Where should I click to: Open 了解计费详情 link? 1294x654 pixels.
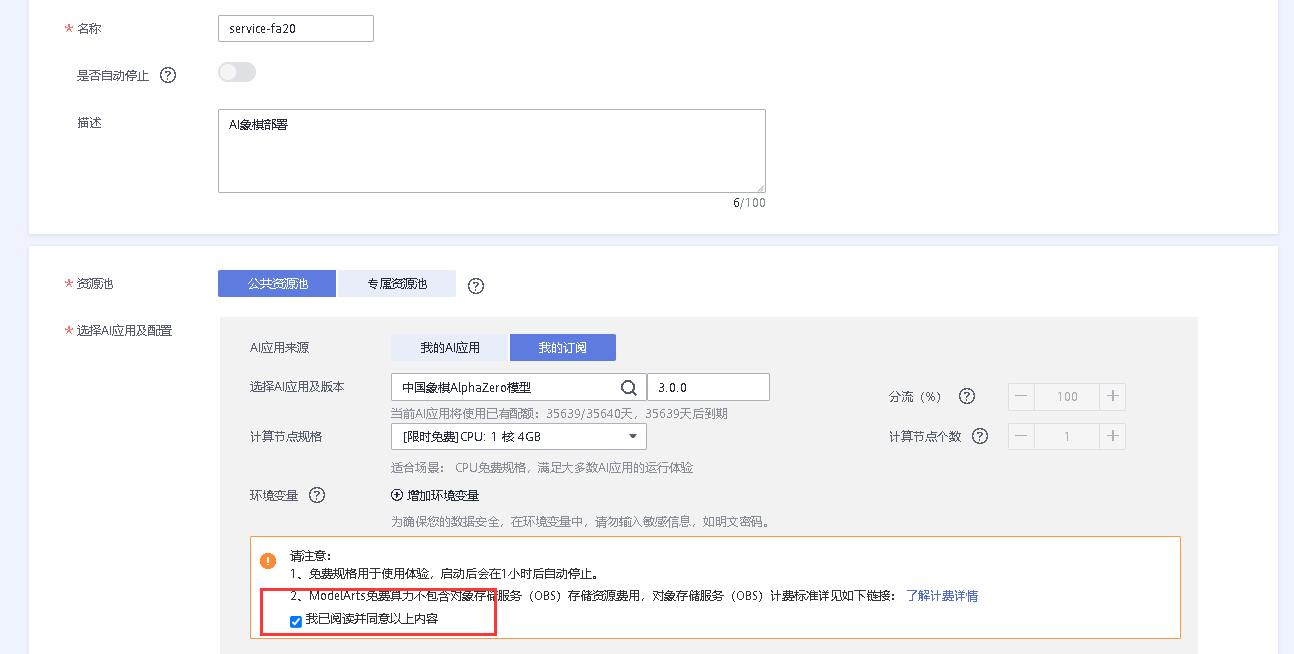coord(942,596)
